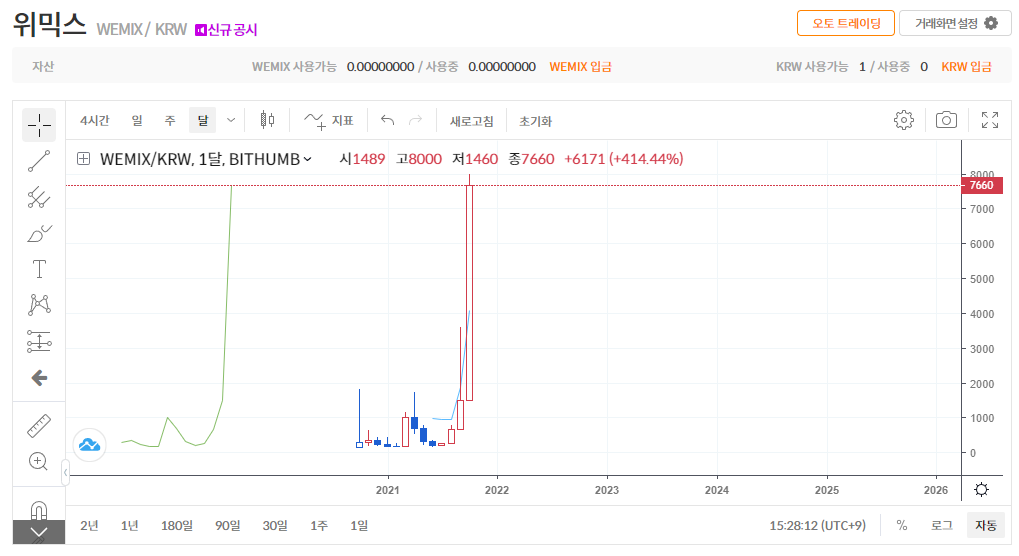
Task: Set range to 90일
Action: coord(227,525)
